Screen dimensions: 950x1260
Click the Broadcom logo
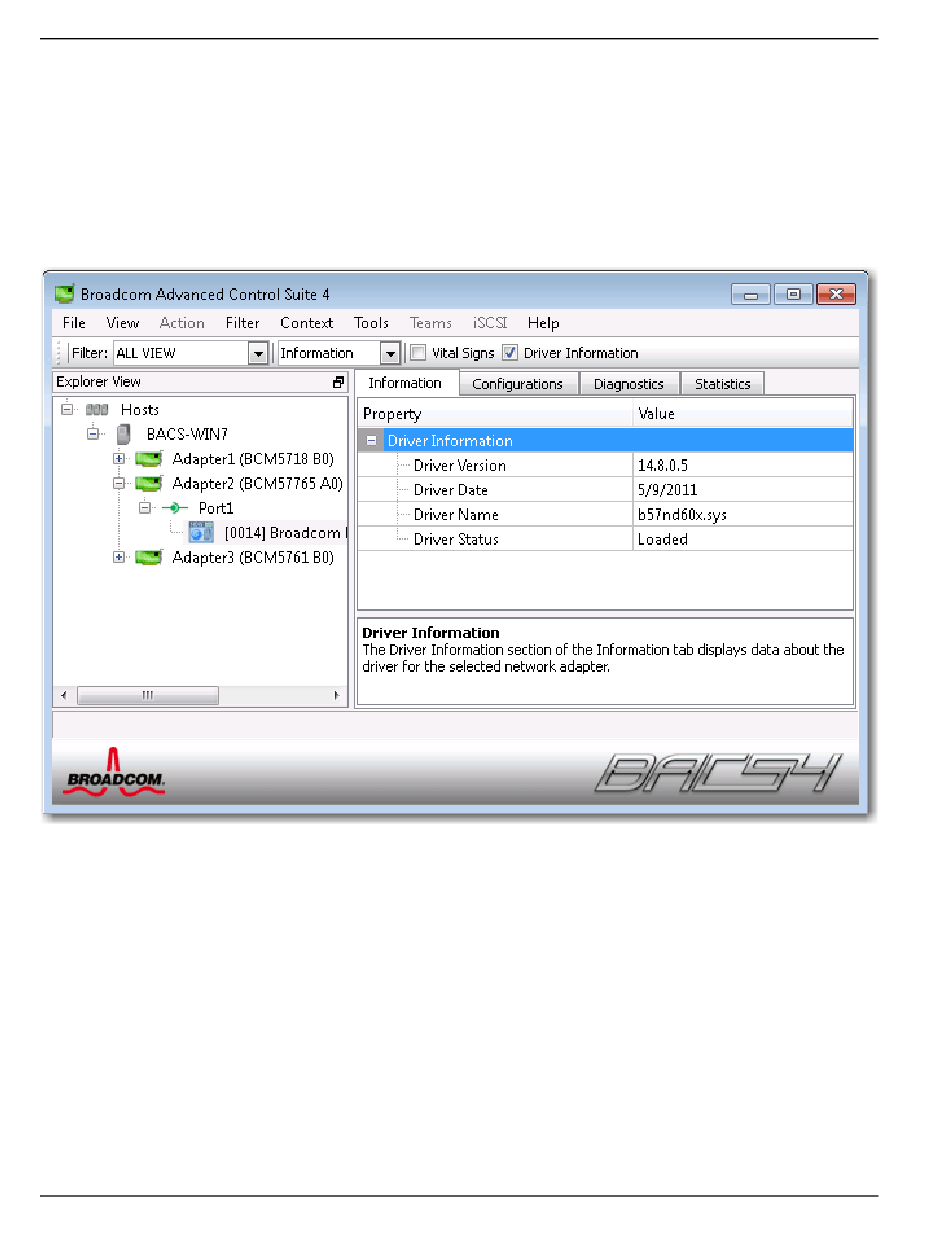click(x=114, y=772)
